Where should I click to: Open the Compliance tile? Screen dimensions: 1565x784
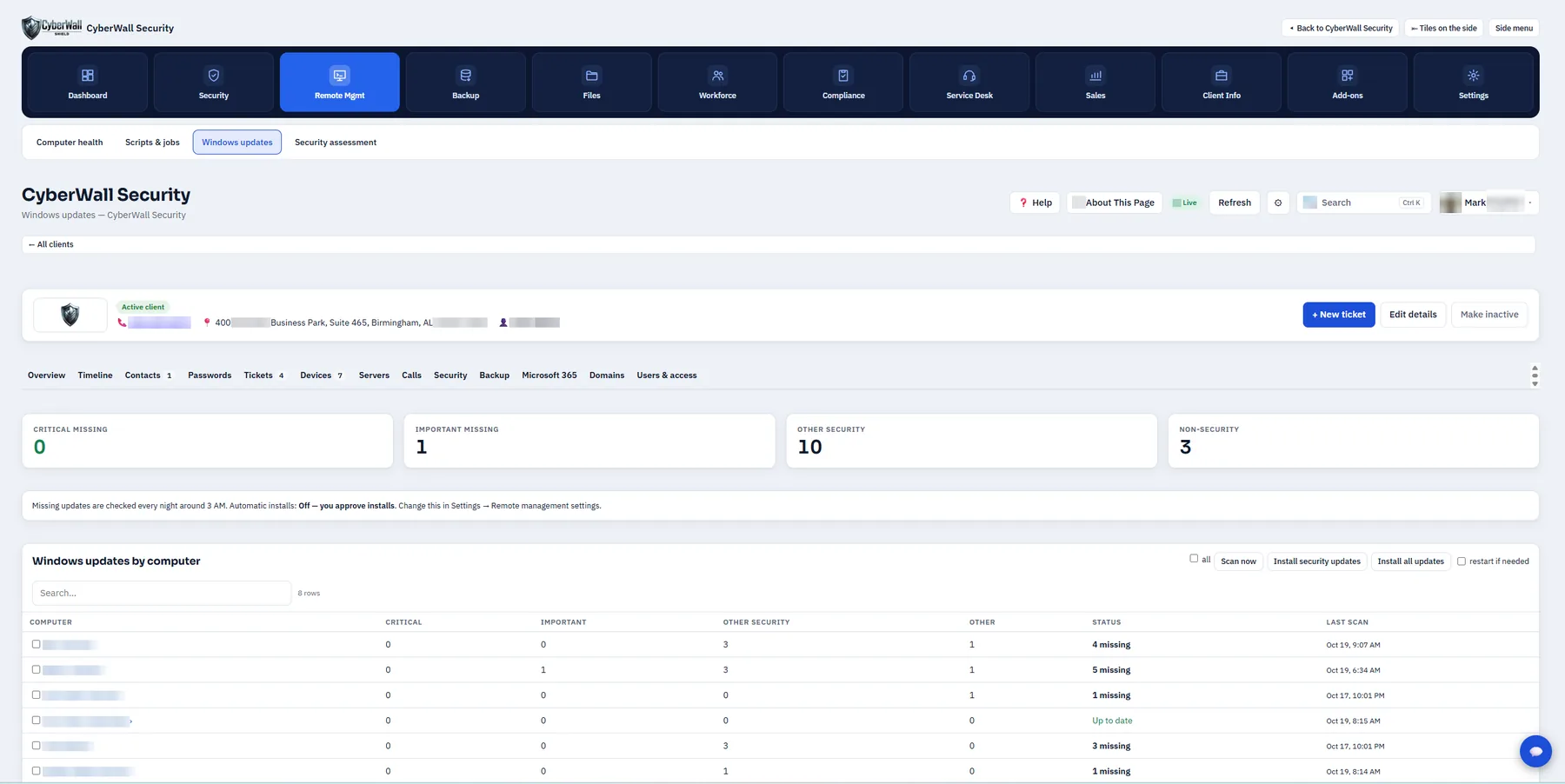[x=843, y=83]
